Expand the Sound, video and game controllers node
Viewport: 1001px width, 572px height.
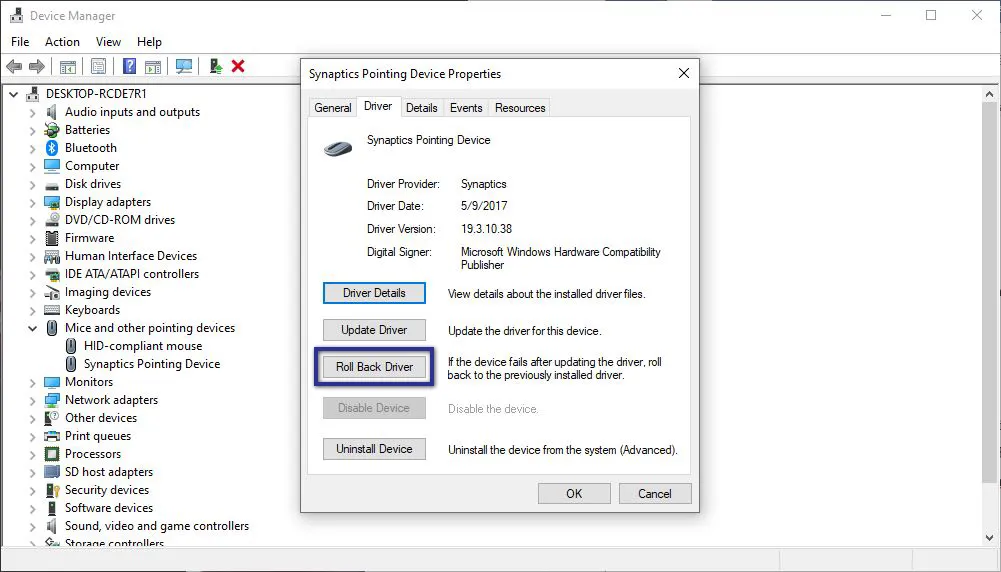pos(32,527)
